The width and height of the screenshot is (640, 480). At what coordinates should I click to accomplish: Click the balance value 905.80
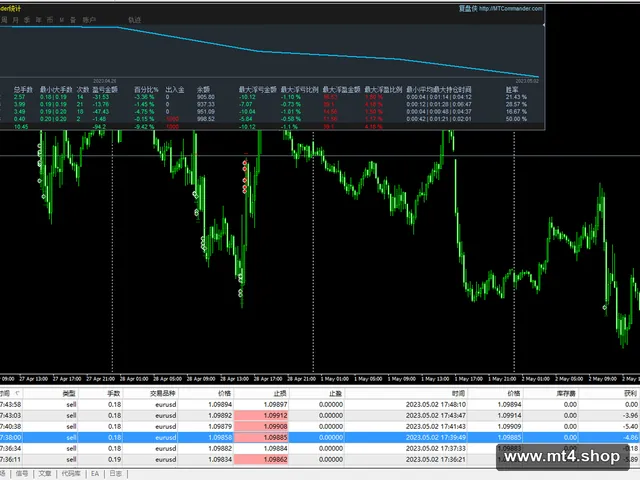(x=206, y=97)
